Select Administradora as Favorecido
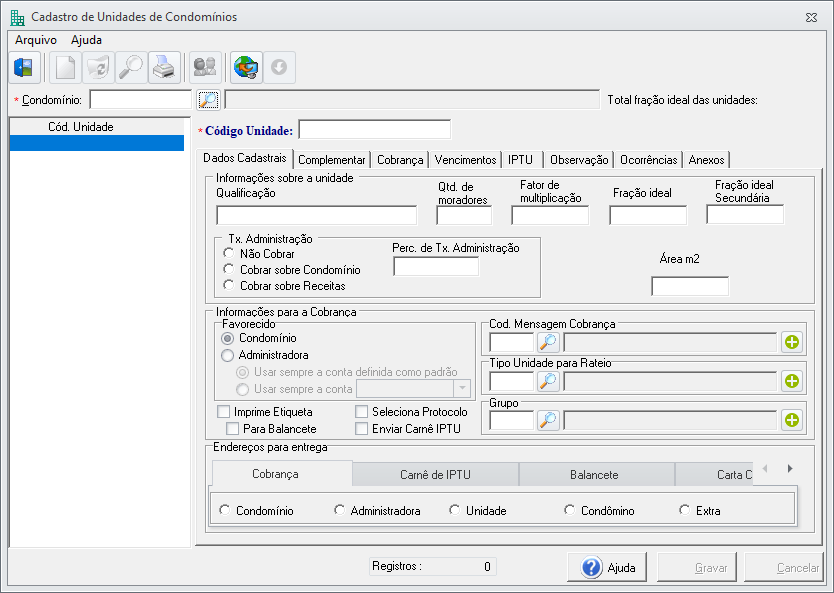Viewport: 834px width, 593px height. point(228,355)
